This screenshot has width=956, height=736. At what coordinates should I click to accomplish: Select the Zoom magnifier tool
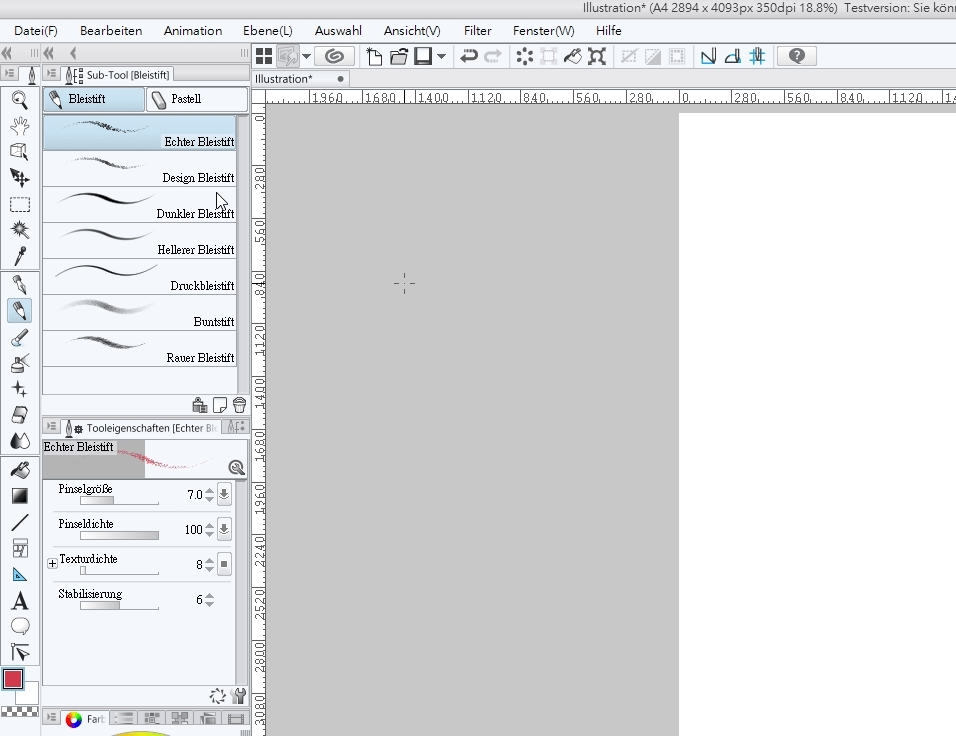(x=19, y=99)
